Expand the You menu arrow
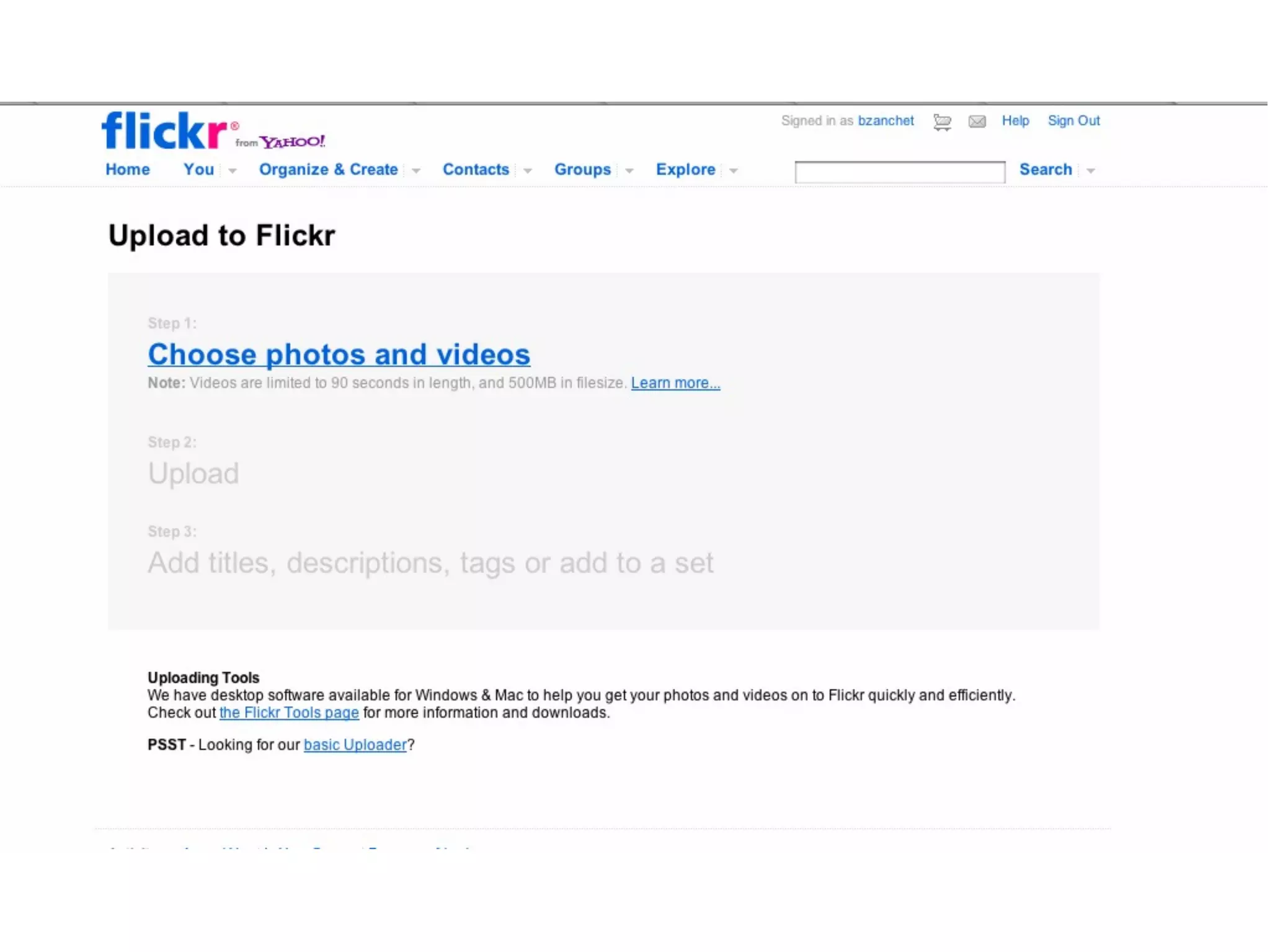Image resolution: width=1270 pixels, height=952 pixels. pos(233,170)
